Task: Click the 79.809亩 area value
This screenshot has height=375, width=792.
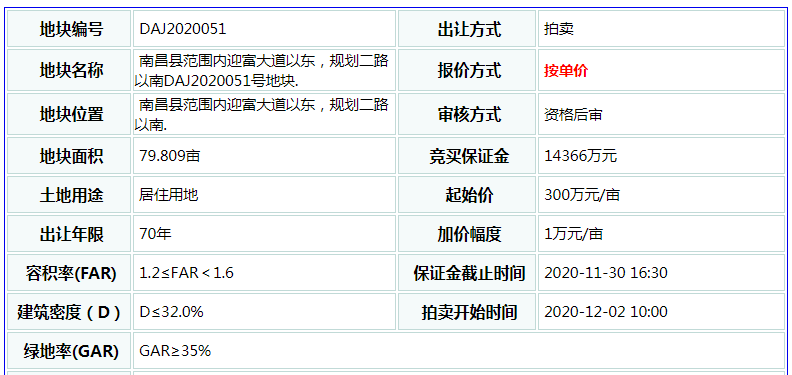Action: 170,156
